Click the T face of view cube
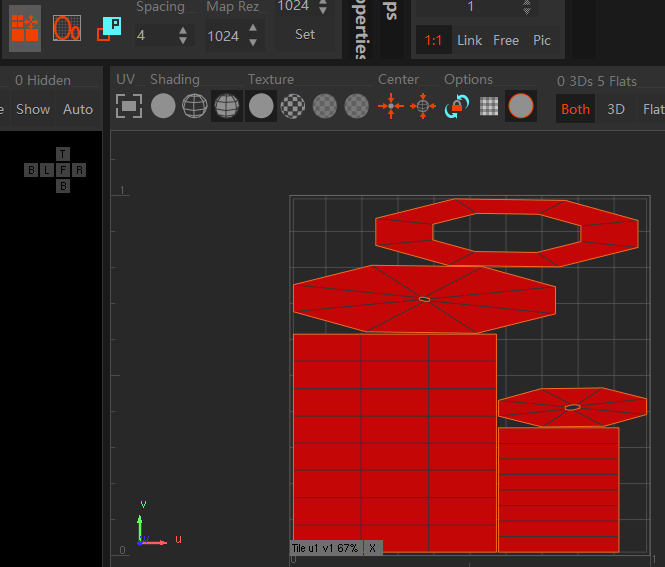The width and height of the screenshot is (665, 567). 63,154
